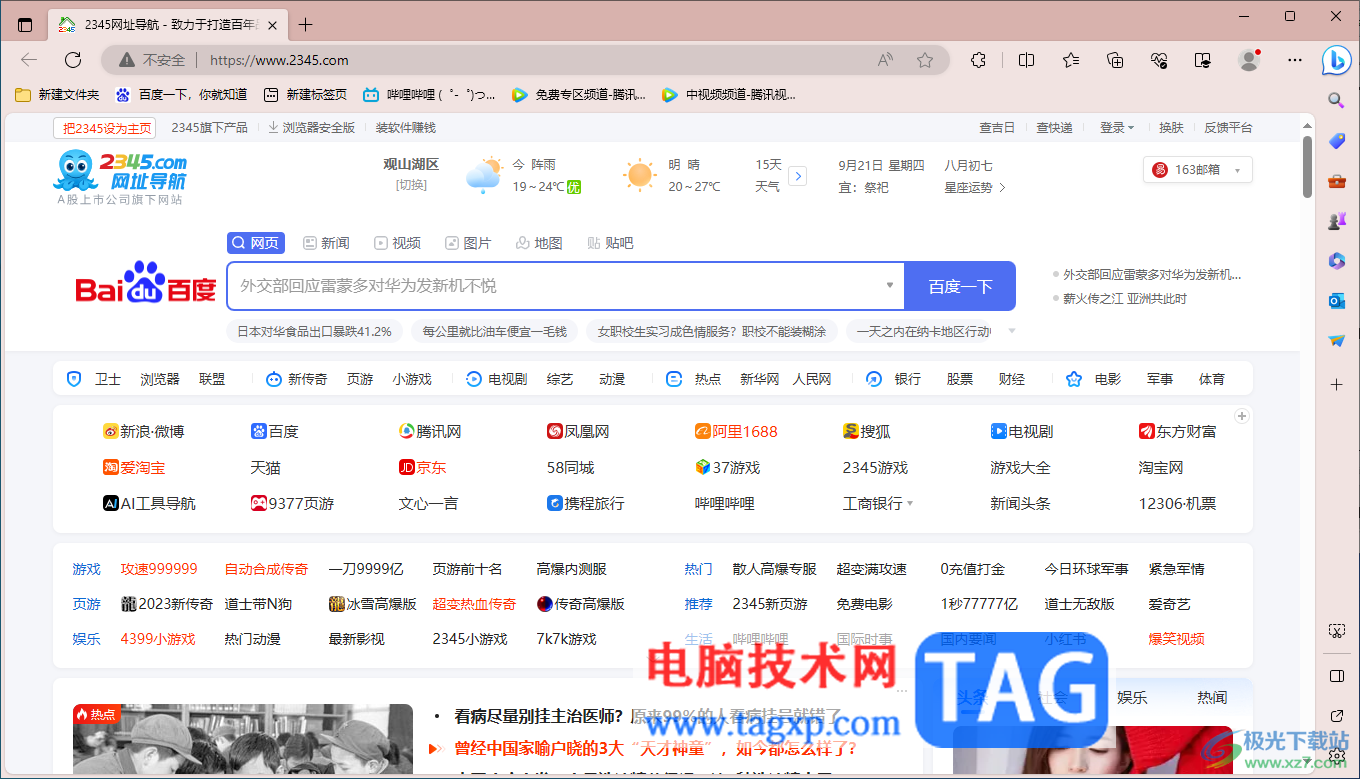1360x779 pixels.
Task: Click the address bar URL
Action: (279, 60)
